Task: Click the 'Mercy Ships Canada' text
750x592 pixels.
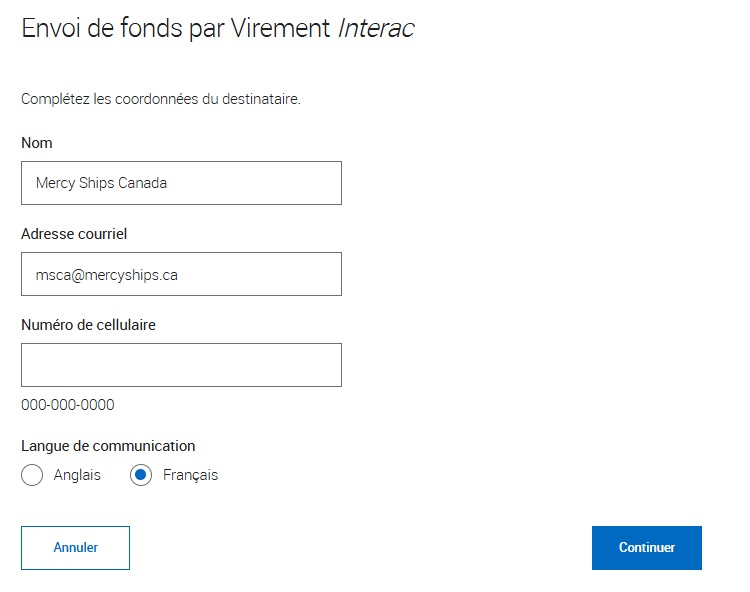Action: click(101, 183)
